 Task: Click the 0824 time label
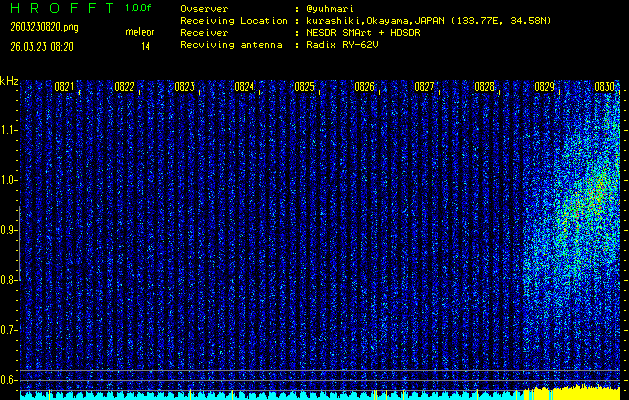[244, 87]
